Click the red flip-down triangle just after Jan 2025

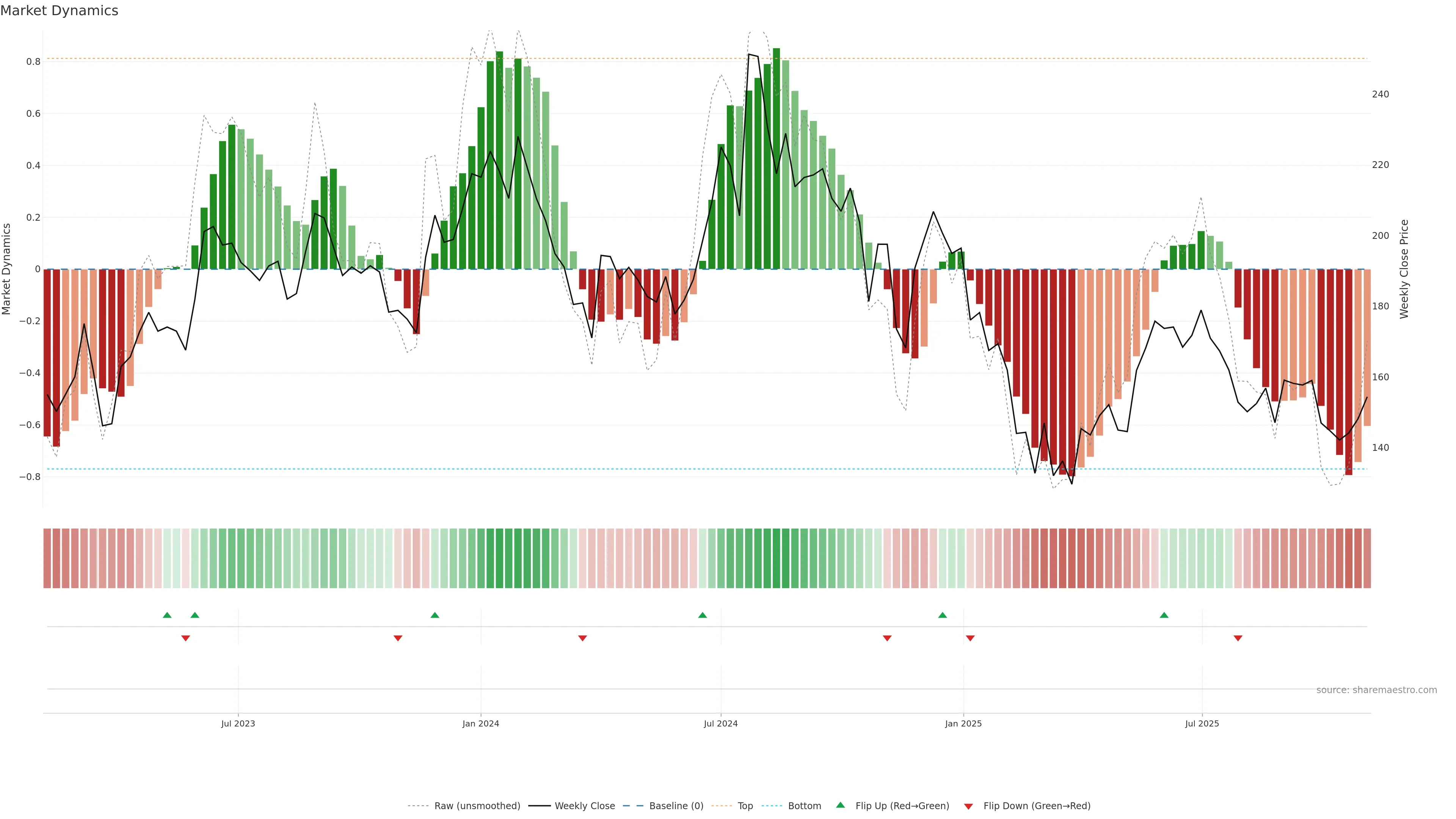970,638
